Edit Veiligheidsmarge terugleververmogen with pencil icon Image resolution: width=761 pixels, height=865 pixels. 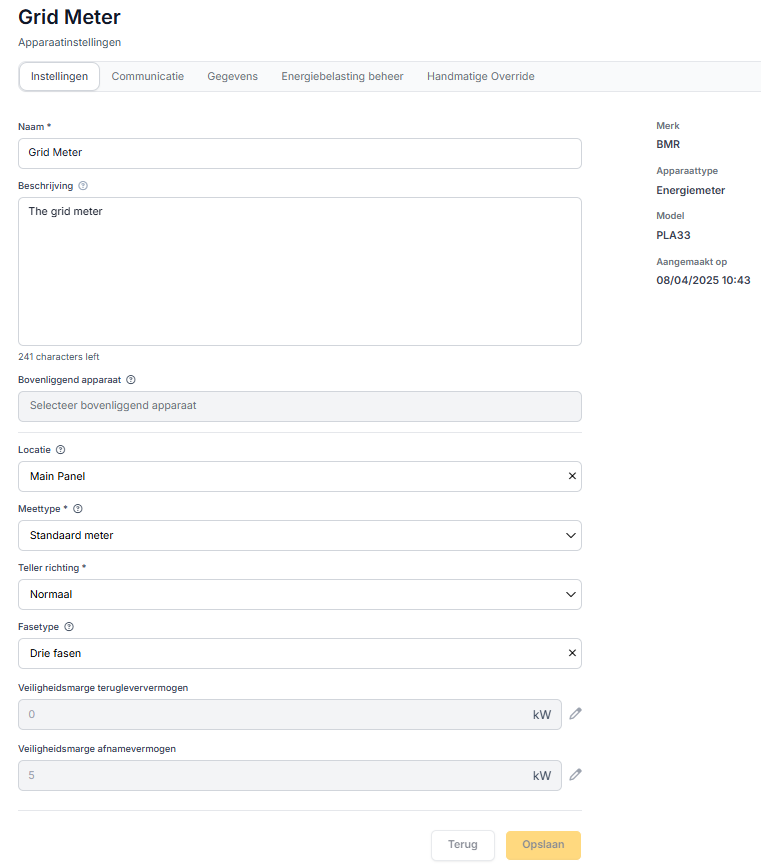575,714
